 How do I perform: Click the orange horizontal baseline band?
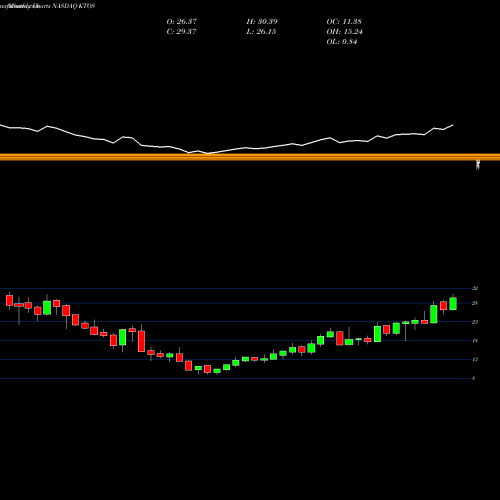click(x=250, y=157)
